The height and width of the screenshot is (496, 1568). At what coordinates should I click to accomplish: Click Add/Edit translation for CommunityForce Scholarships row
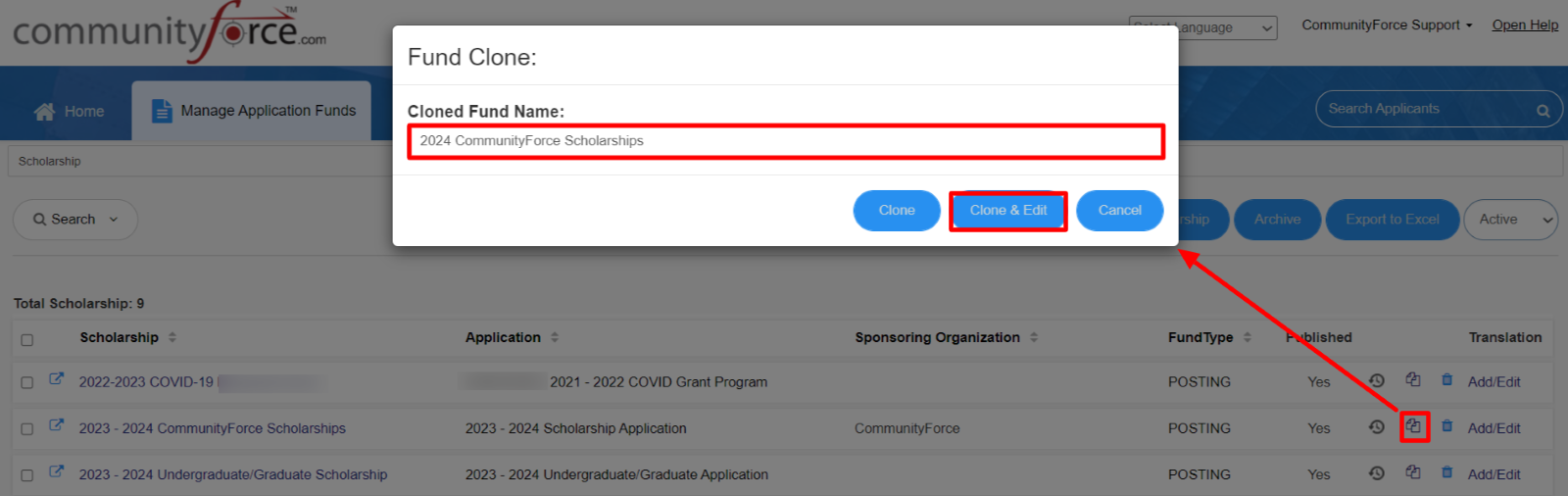click(x=1494, y=428)
